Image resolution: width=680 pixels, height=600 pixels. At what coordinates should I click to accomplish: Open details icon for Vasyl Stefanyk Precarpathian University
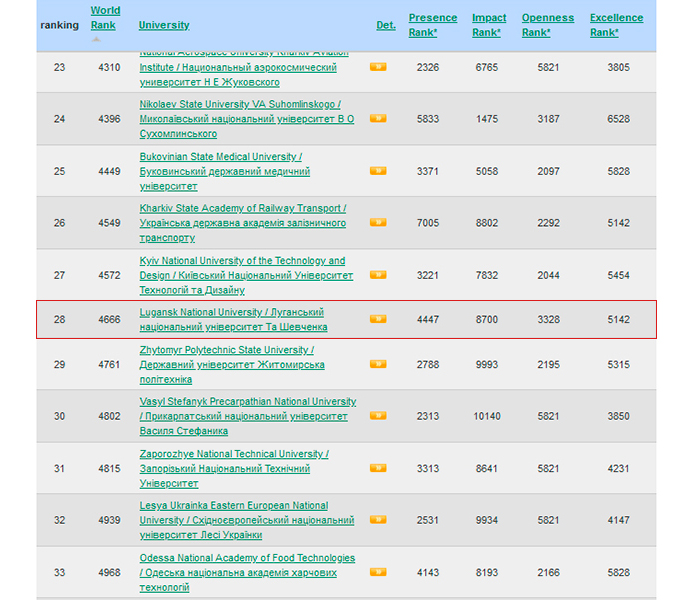[378, 416]
